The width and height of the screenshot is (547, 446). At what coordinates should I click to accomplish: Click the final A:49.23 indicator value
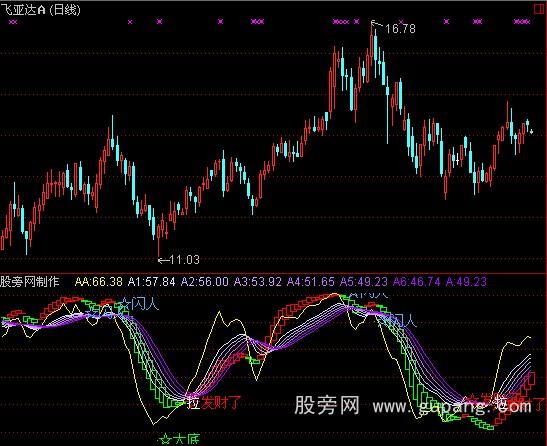coord(466,282)
